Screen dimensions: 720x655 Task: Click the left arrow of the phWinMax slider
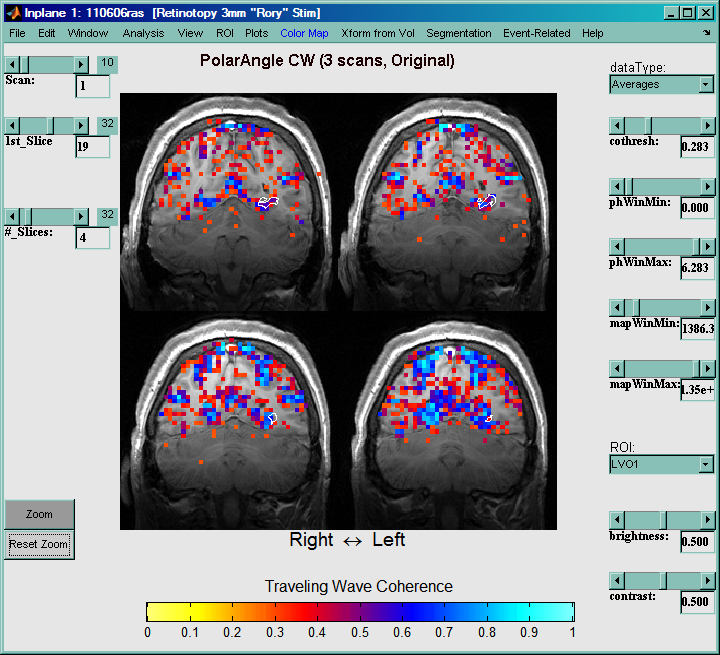[617, 246]
